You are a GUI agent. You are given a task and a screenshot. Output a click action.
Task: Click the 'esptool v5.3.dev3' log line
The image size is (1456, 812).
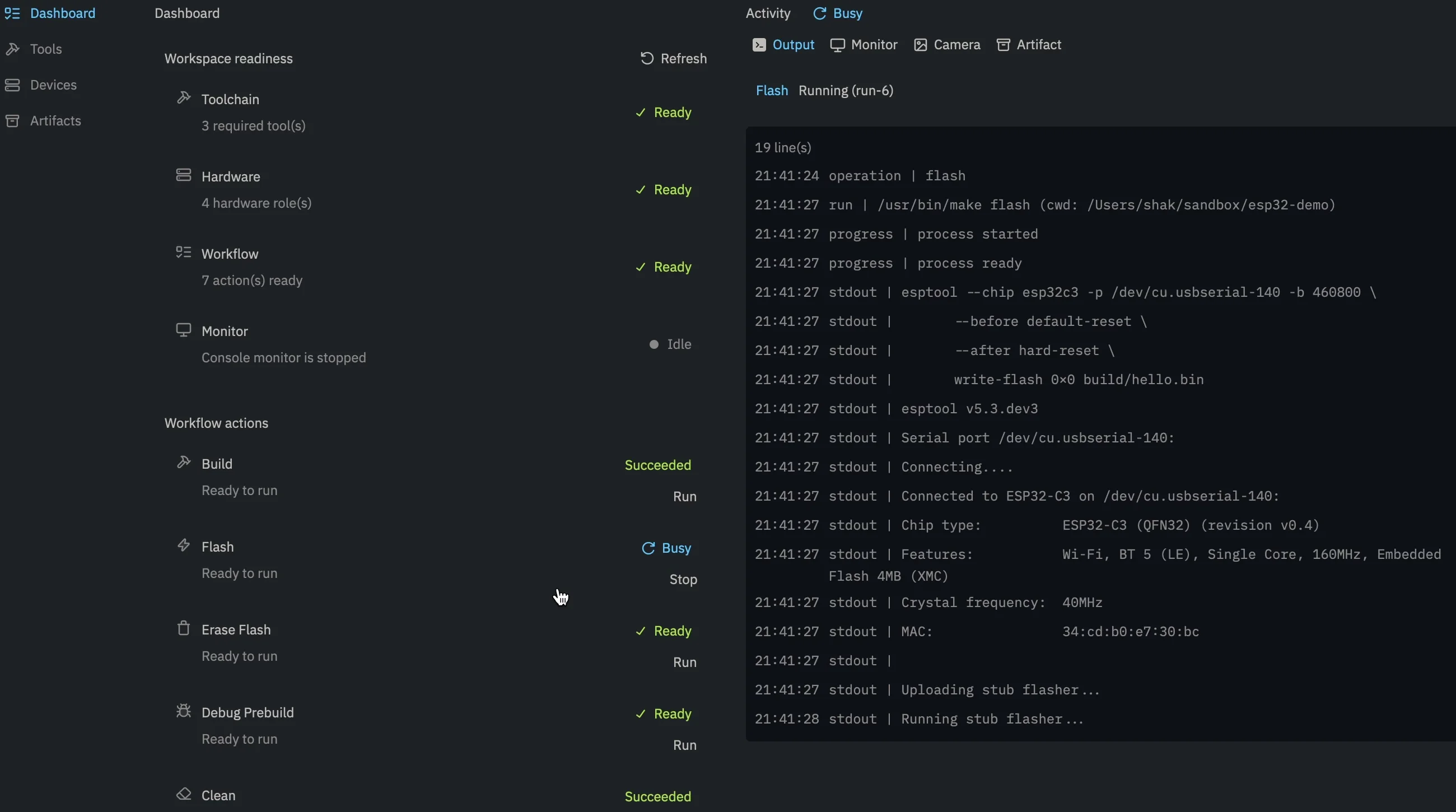click(896, 409)
